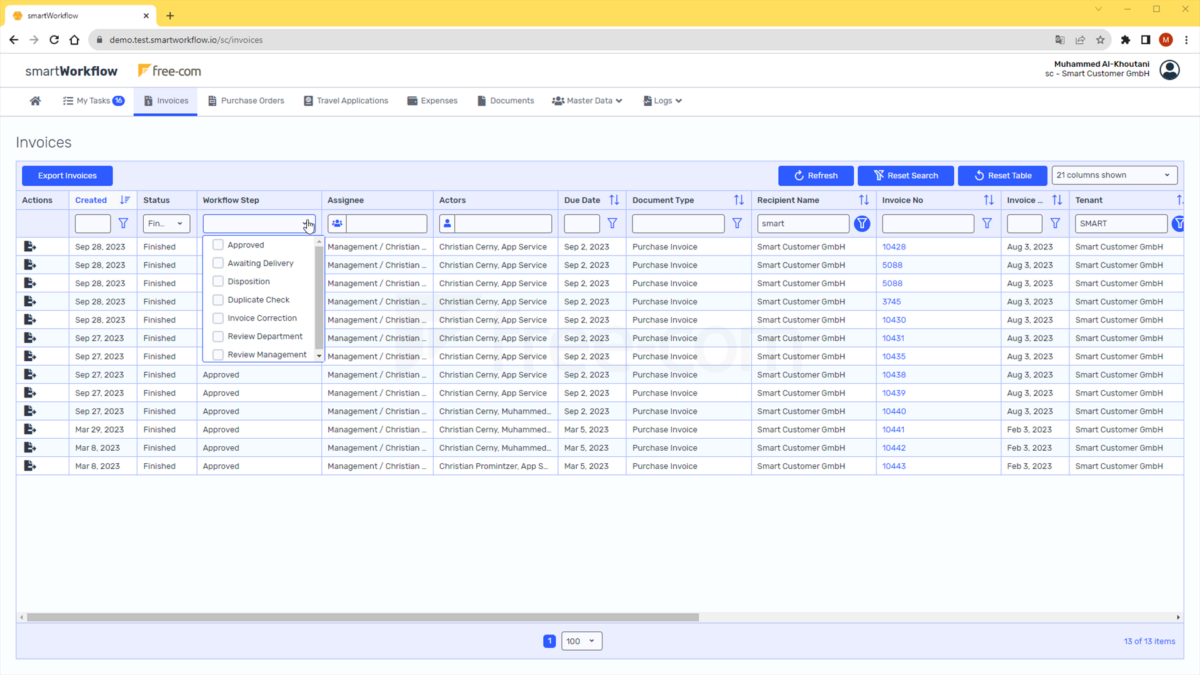Click the export action icon in first invoice row

[x=30, y=247]
